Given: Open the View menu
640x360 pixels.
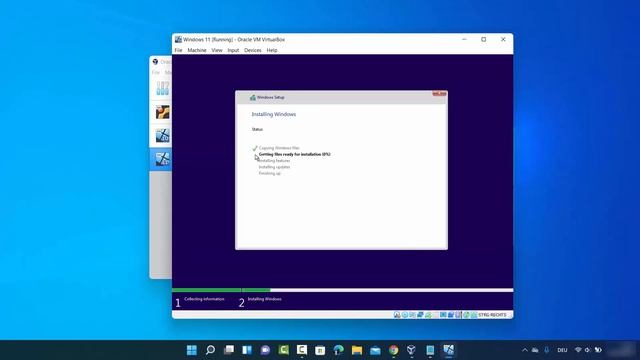Looking at the screenshot, I should pyautogui.click(x=217, y=50).
